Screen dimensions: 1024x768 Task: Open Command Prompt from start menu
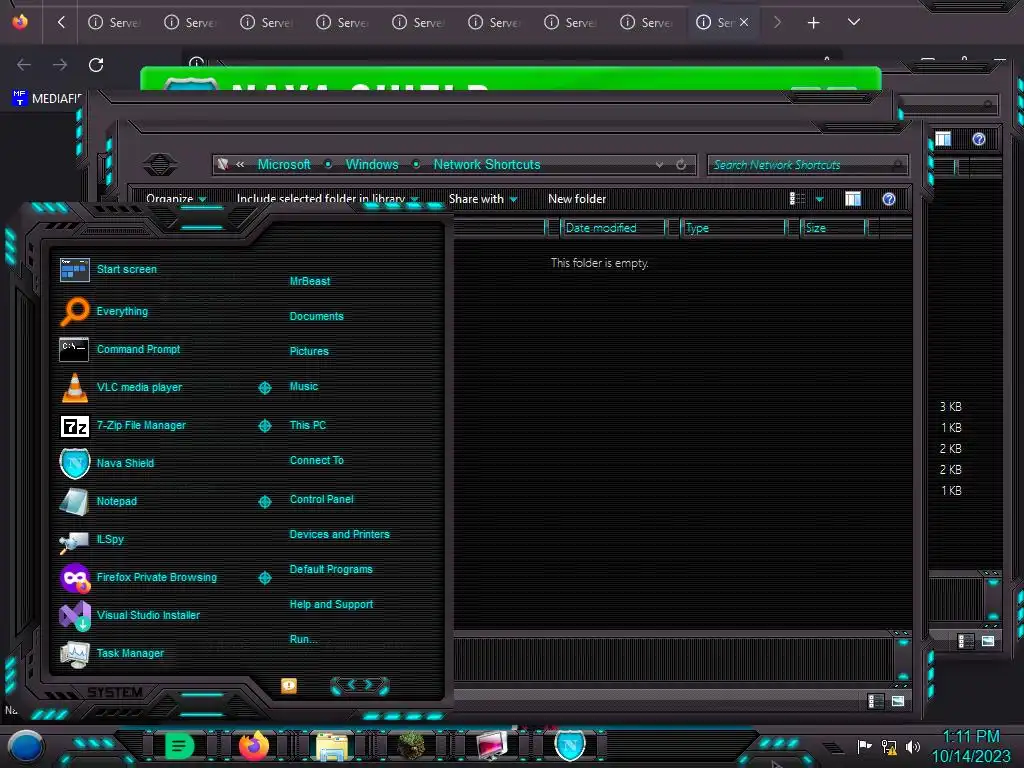pos(120,349)
